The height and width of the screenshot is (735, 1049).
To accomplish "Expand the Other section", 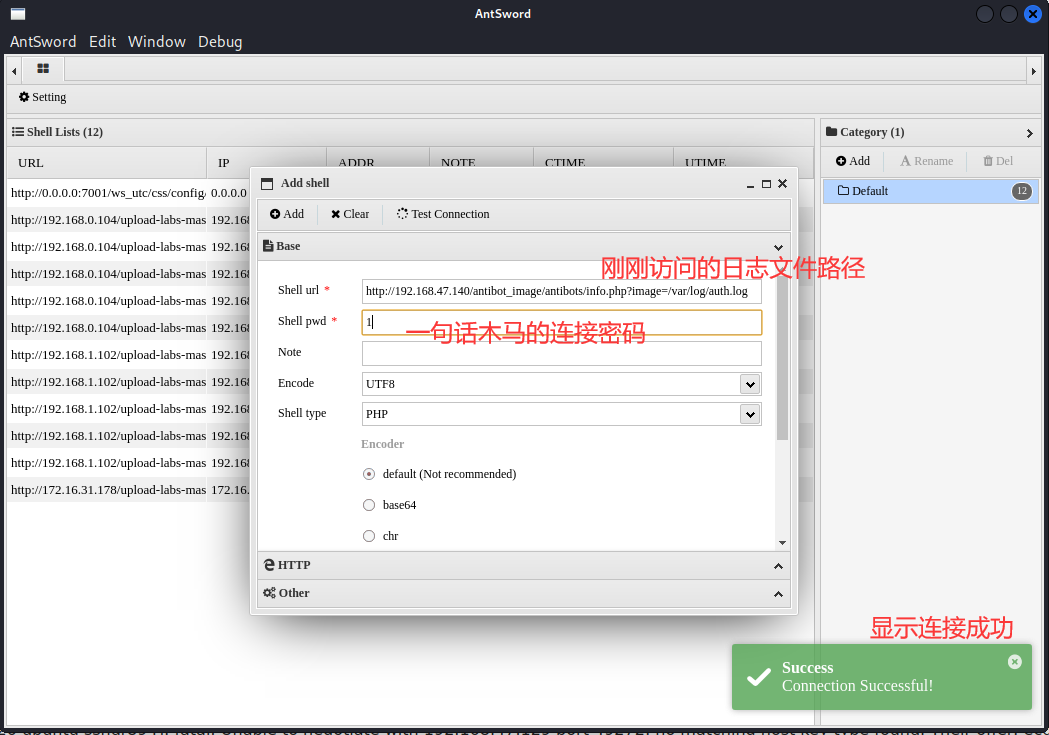I will (524, 594).
